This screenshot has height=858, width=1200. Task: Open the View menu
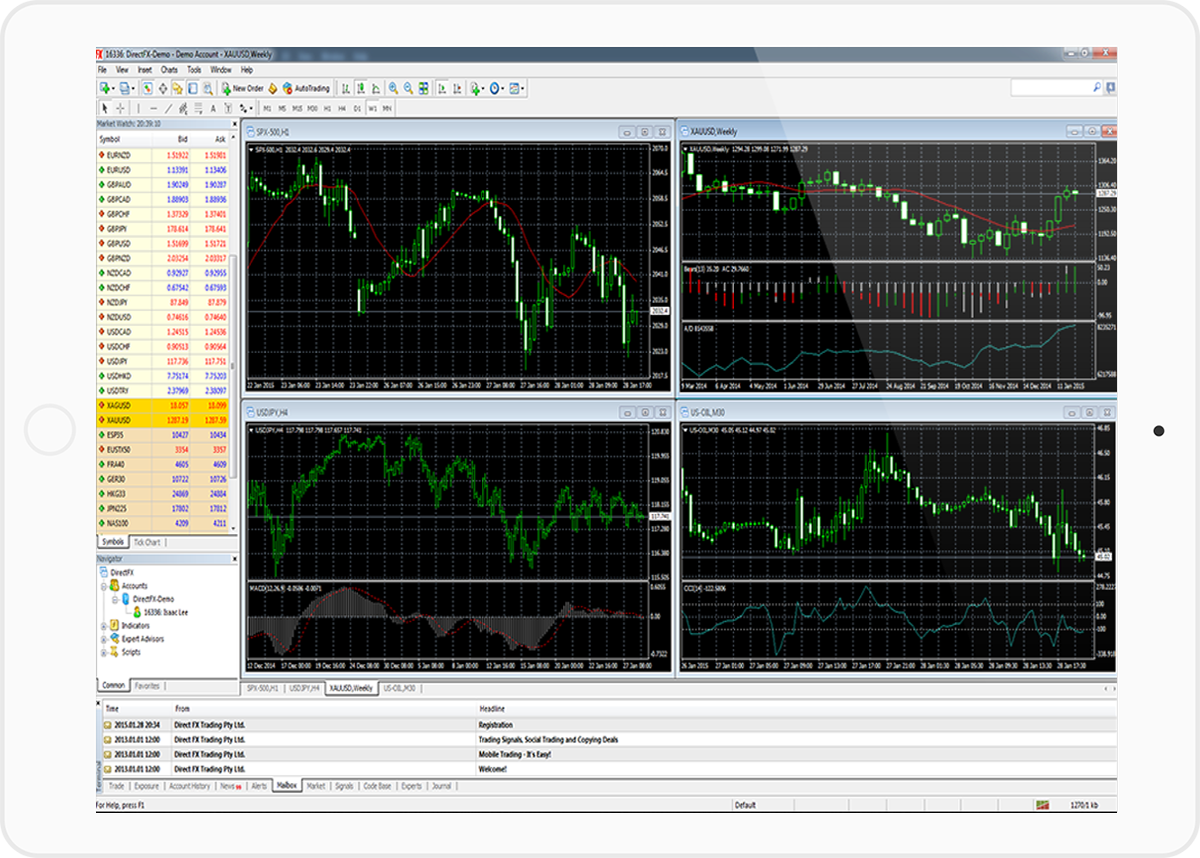(122, 70)
